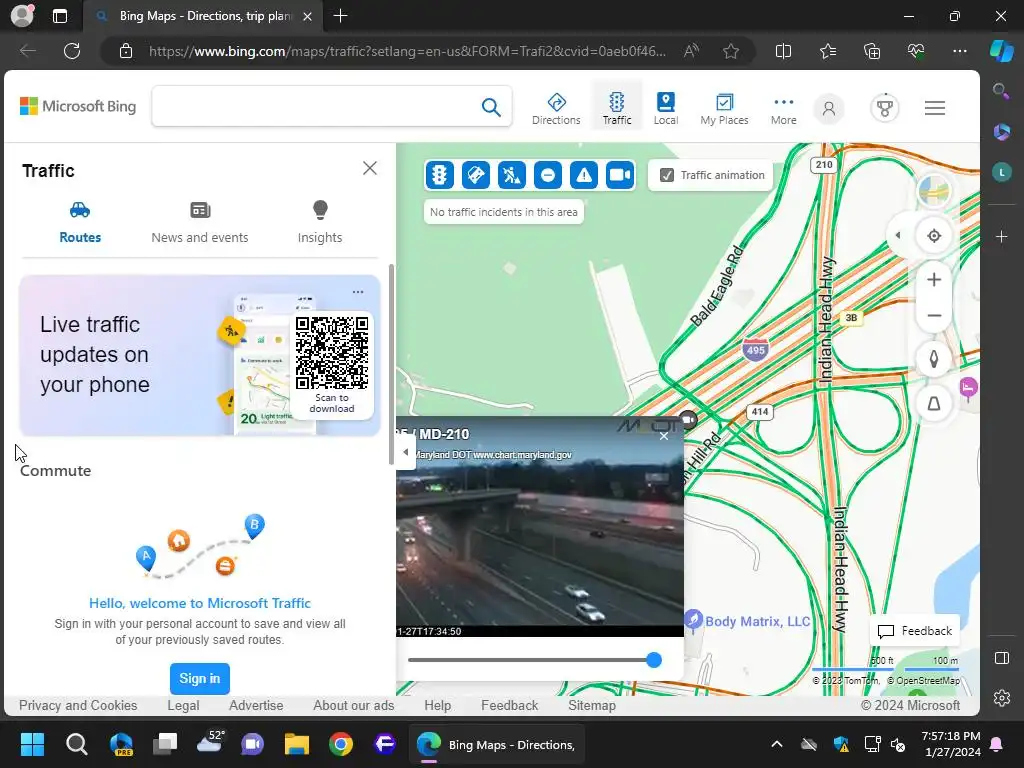Open the split screen button
The height and width of the screenshot is (768, 1024).
tap(783, 51)
